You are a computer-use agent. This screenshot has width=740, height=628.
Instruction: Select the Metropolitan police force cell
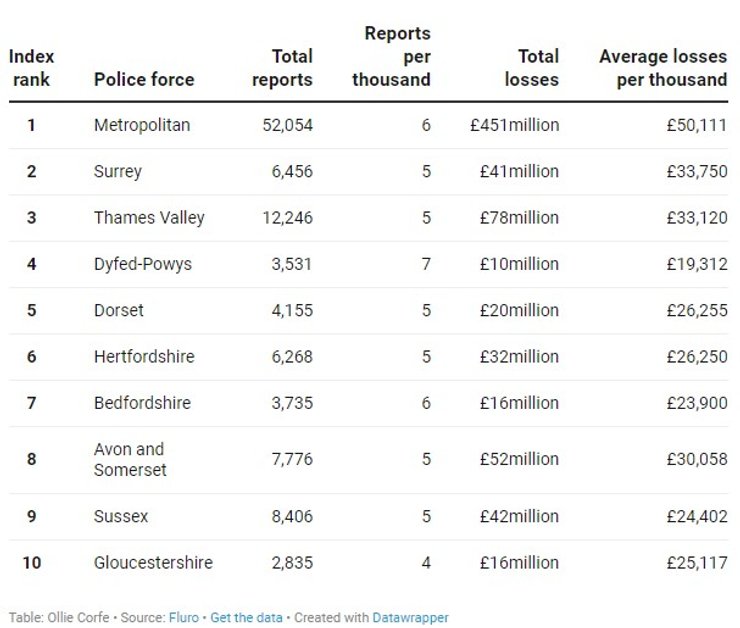142,125
